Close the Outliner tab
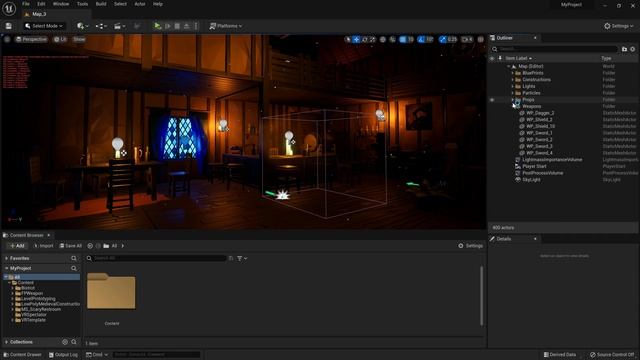Screen dimensions: 640x360 pyautogui.click(x=535, y=38)
